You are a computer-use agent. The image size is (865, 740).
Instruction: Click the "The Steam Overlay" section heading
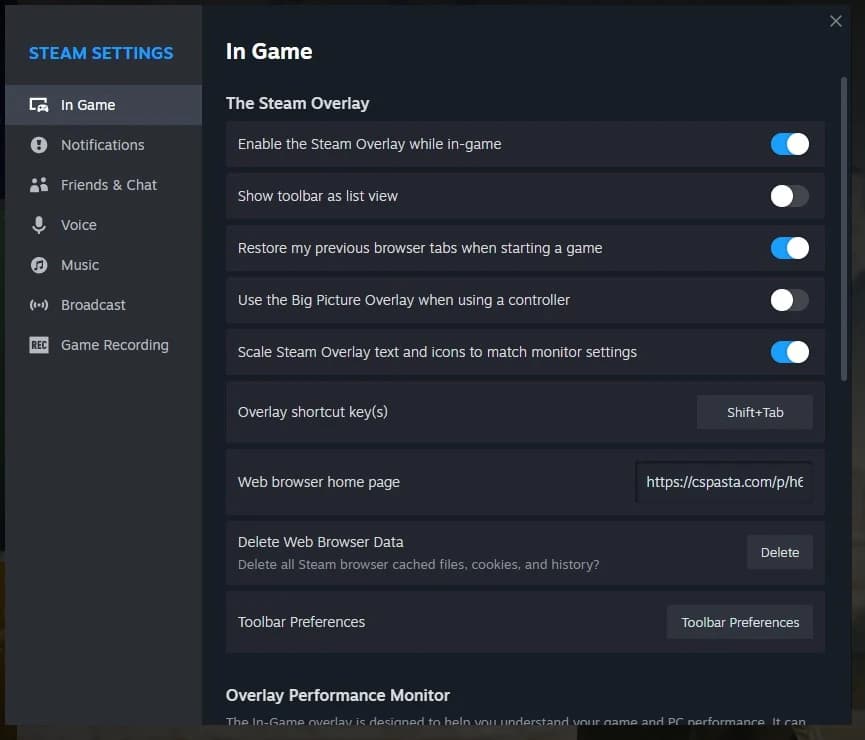(x=297, y=103)
